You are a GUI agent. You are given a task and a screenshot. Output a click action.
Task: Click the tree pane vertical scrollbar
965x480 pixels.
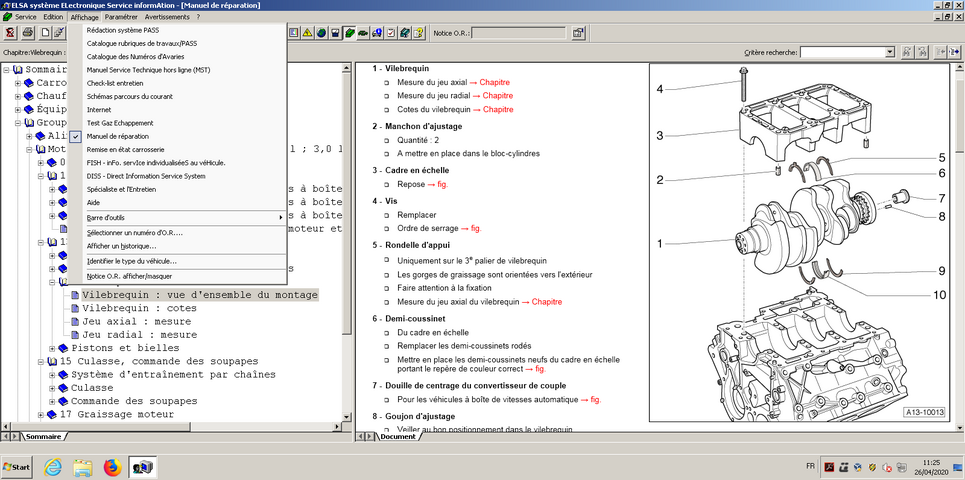click(348, 242)
